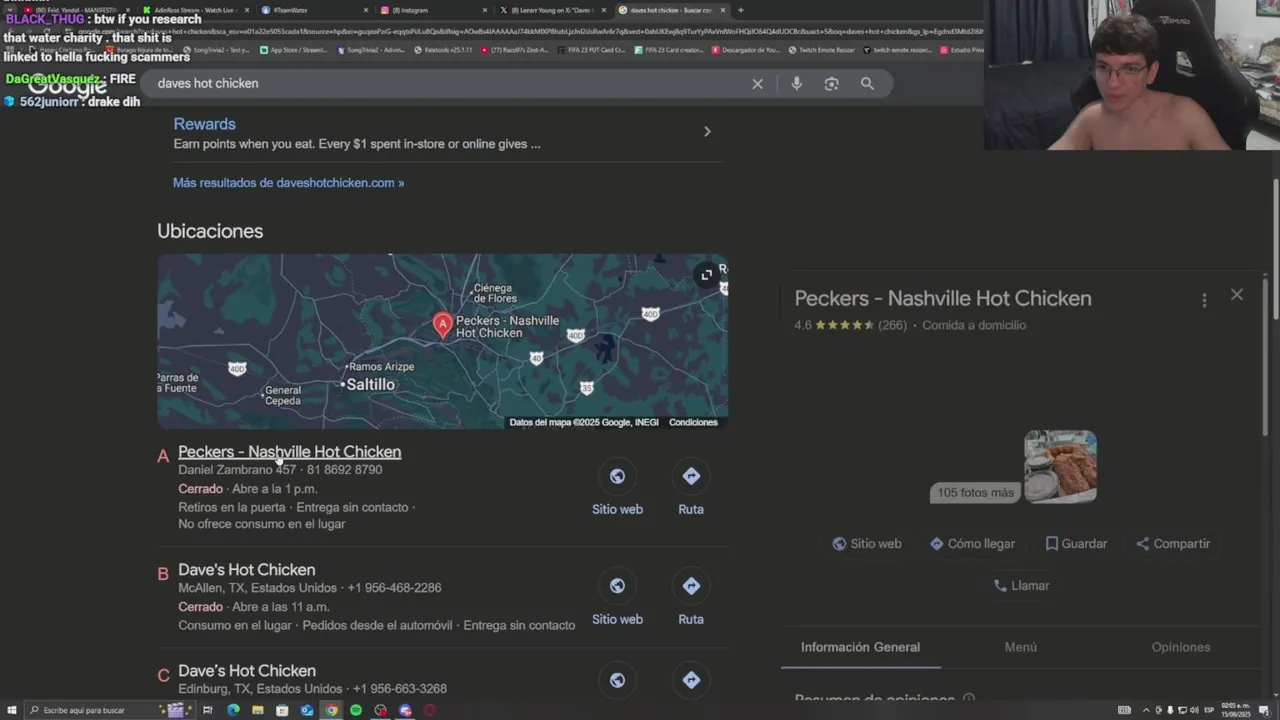Save Peckers with the Guardar button
This screenshot has width=1280, height=720.
(x=1076, y=544)
